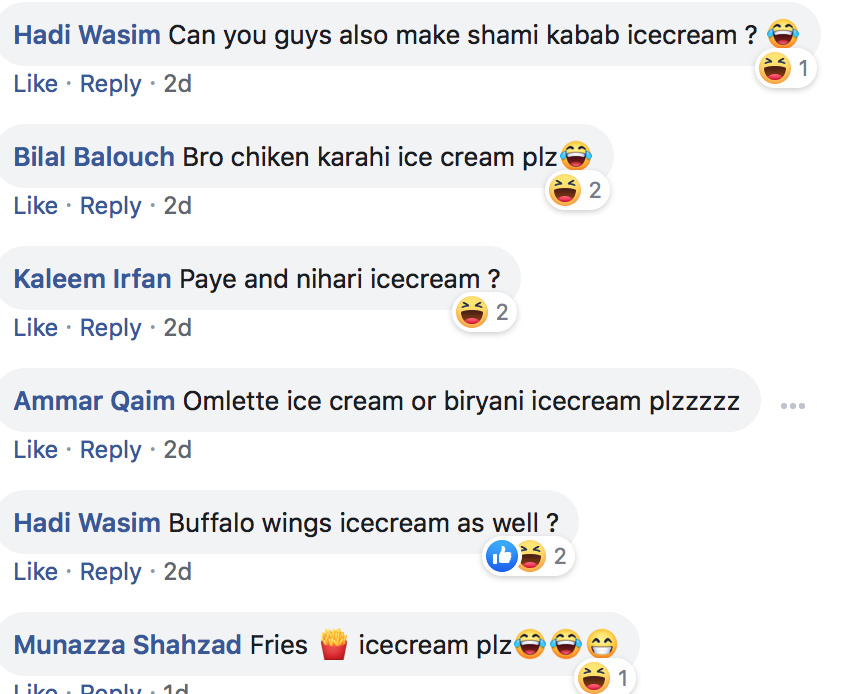The height and width of the screenshot is (694, 844).
Task: Reply to Hadi Wasim's shami kabab comment
Action: point(111,84)
